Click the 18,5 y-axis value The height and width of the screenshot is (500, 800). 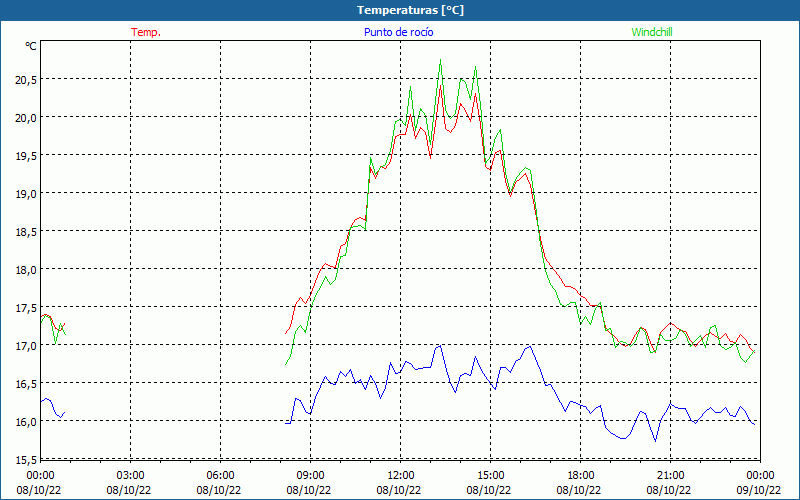(25, 232)
